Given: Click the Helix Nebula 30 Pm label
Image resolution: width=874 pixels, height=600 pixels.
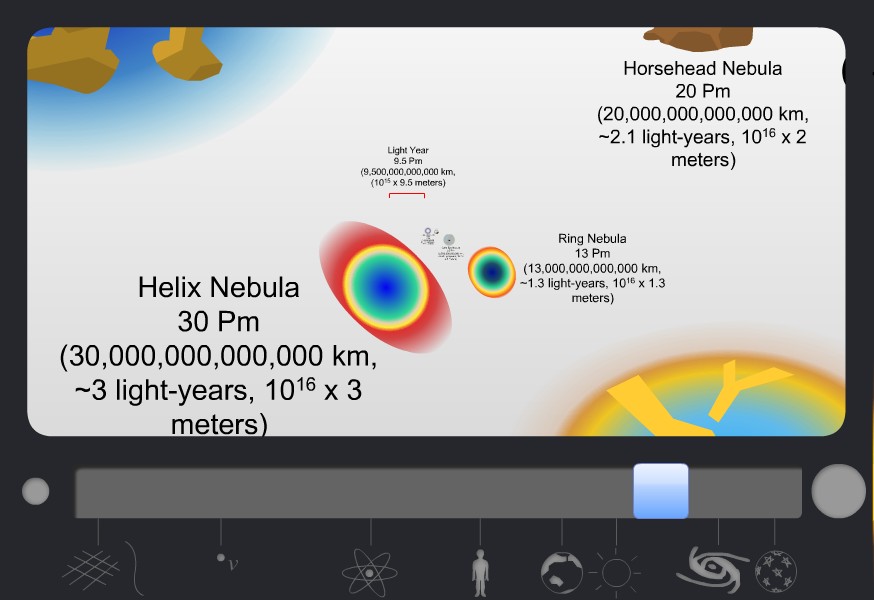Looking at the screenshot, I should click(218, 355).
